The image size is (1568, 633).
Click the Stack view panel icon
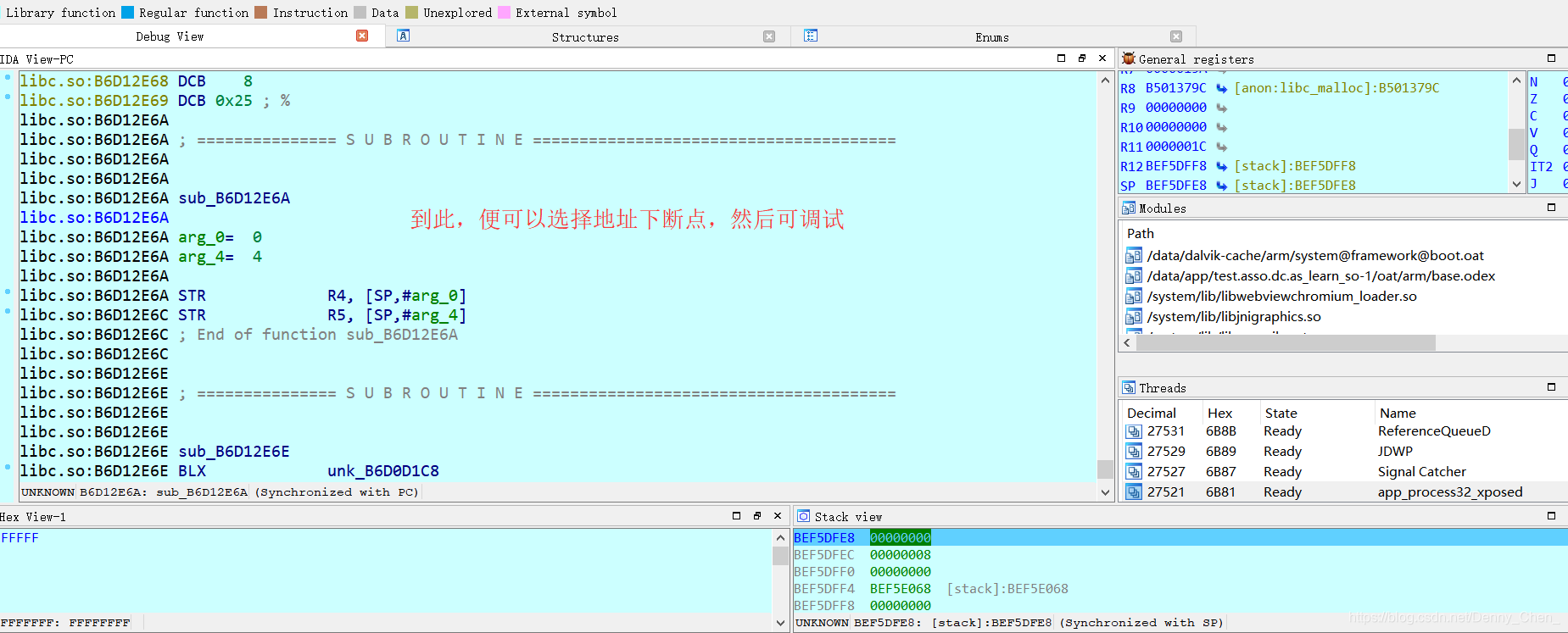(x=803, y=516)
